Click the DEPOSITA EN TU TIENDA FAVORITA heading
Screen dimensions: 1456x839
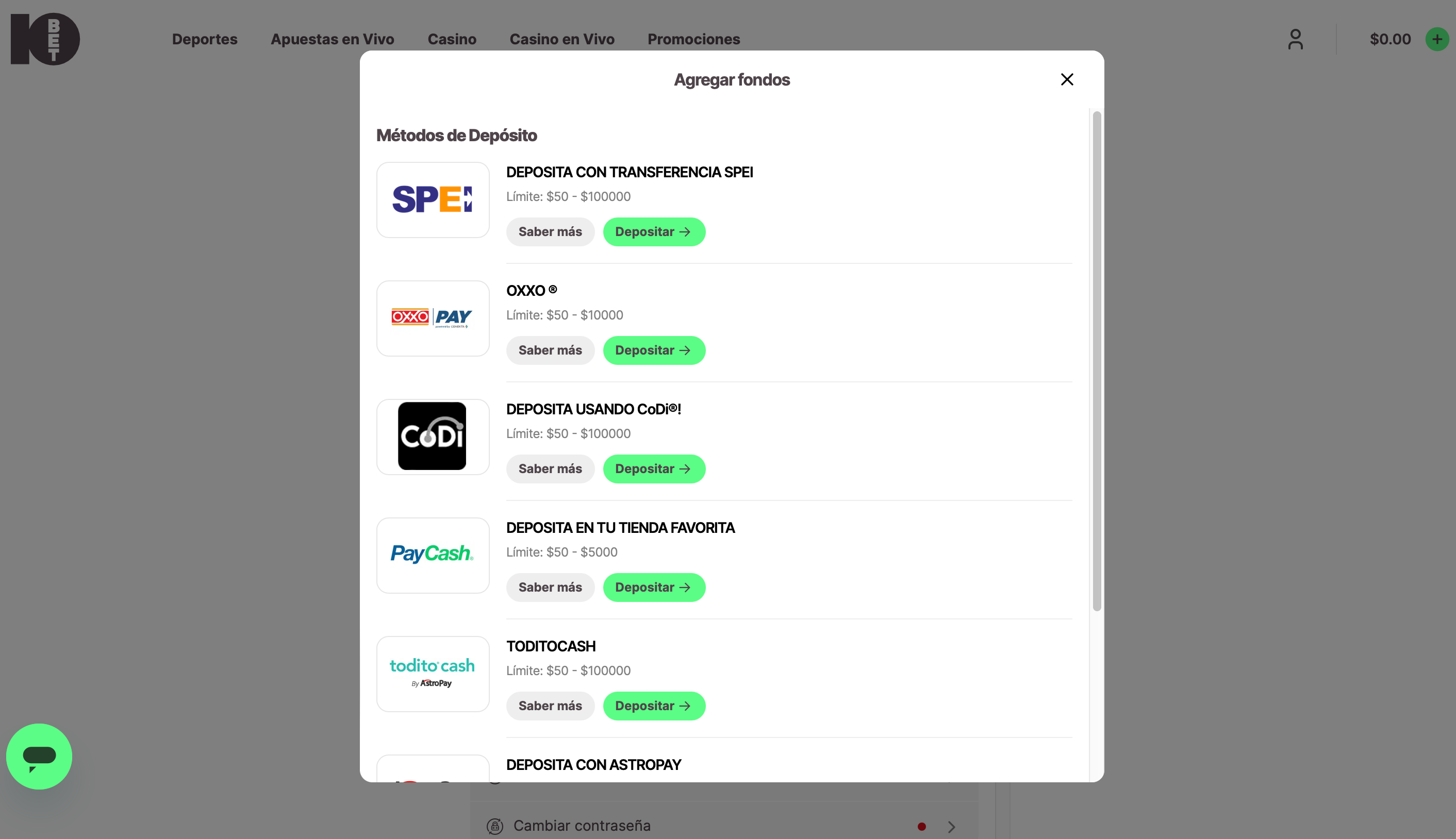(x=621, y=528)
